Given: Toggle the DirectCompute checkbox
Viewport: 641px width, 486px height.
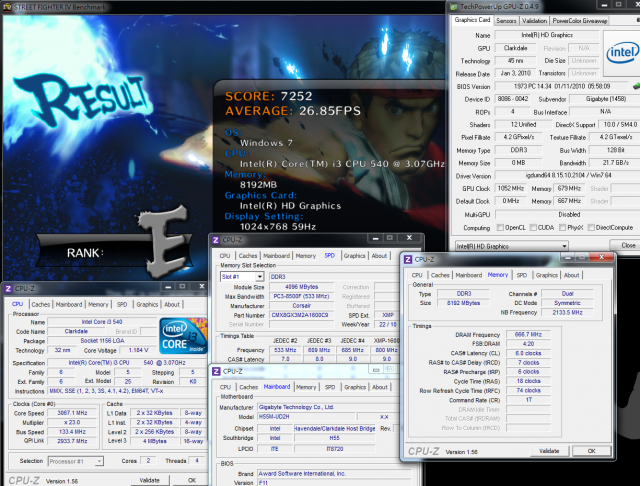Looking at the screenshot, I should pos(591,227).
